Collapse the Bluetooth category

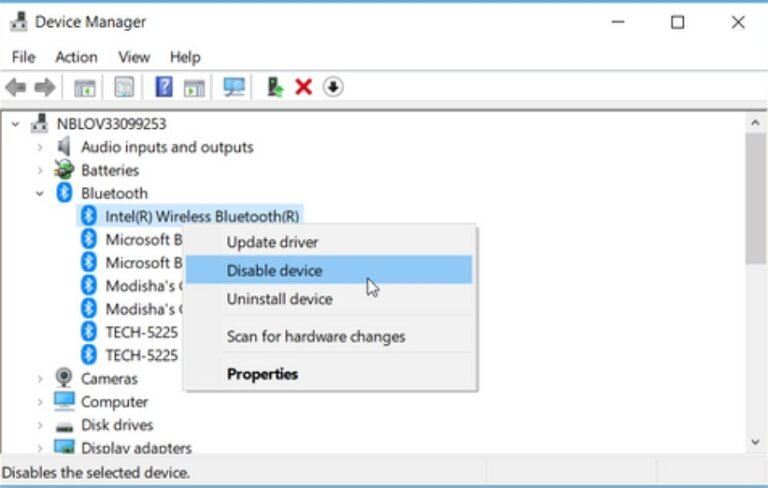coord(40,193)
